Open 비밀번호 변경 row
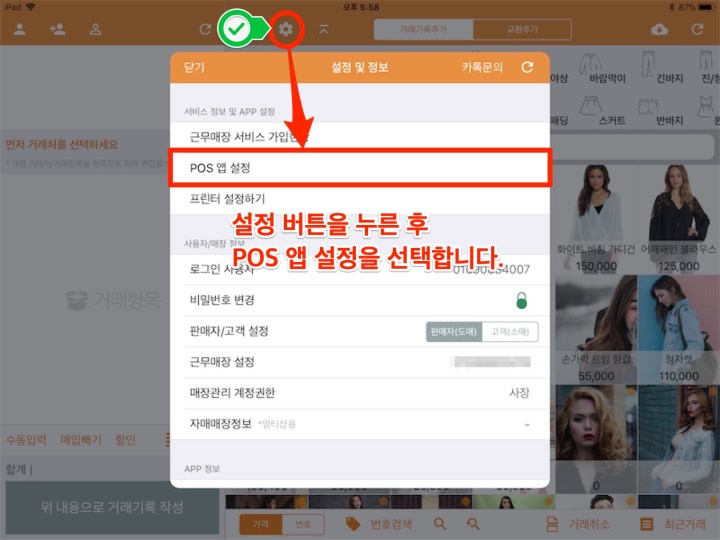720x540 pixels. (360, 300)
